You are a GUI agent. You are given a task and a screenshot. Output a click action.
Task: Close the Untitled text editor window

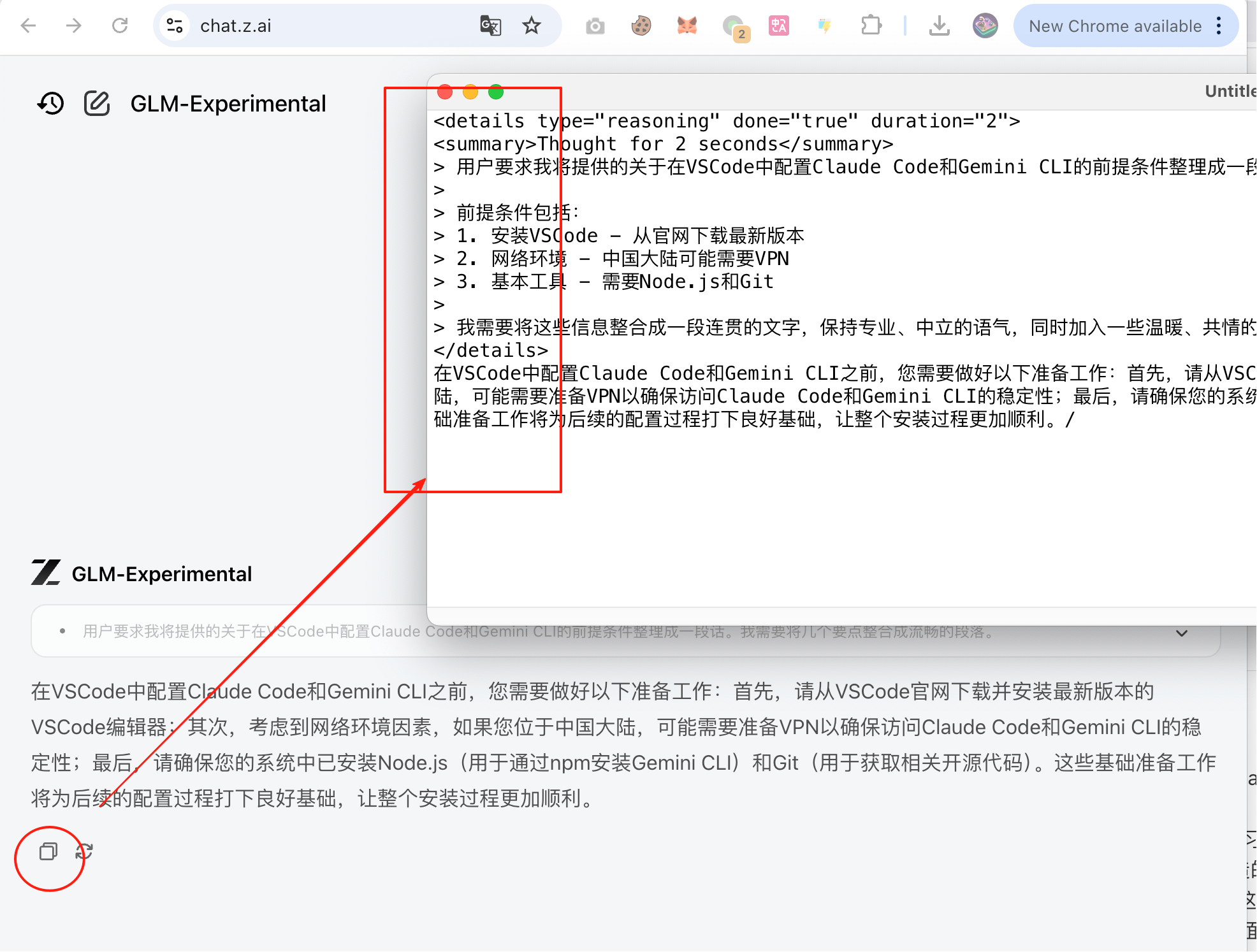[x=445, y=92]
